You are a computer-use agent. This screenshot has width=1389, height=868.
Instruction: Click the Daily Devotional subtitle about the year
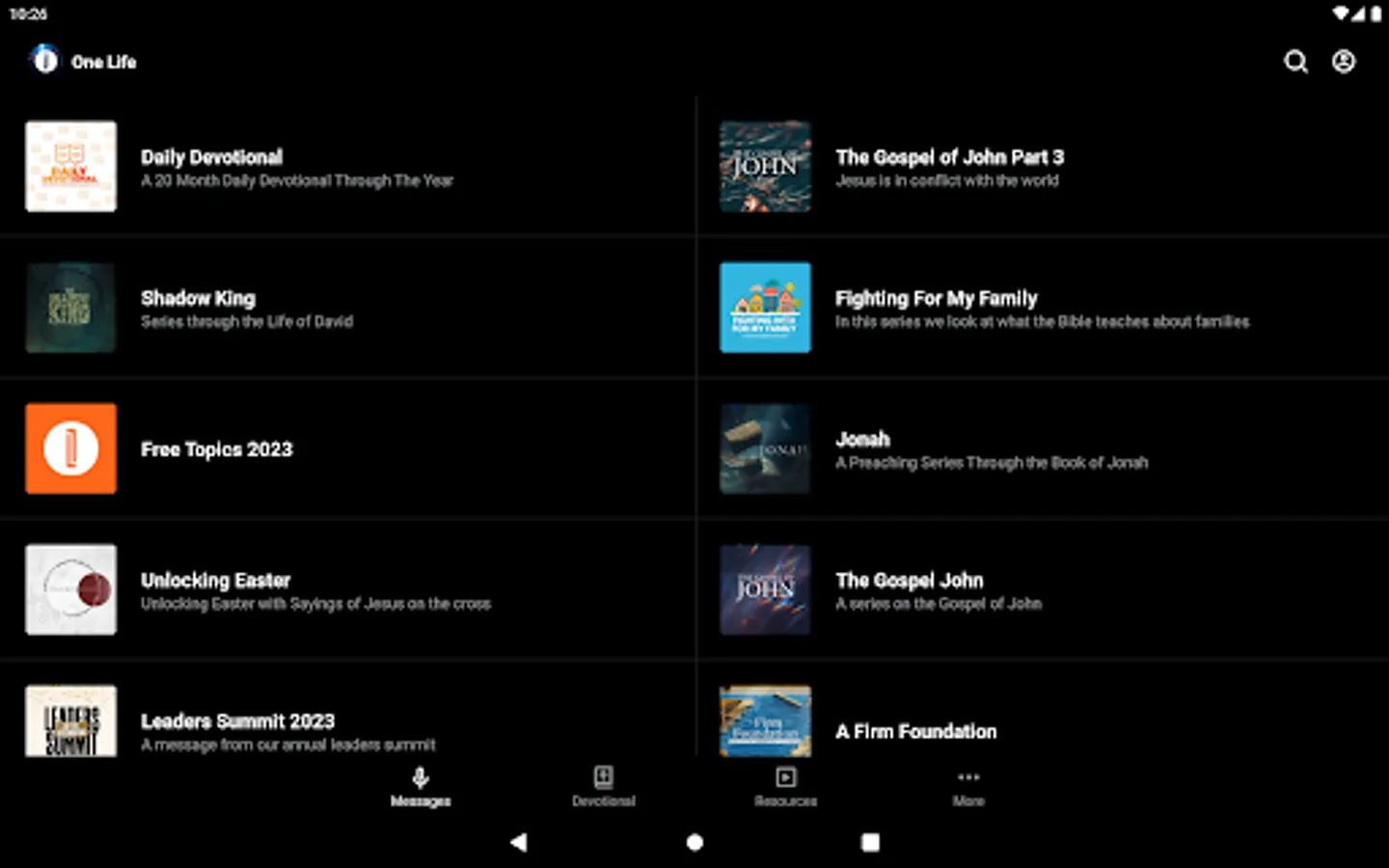coord(297,180)
